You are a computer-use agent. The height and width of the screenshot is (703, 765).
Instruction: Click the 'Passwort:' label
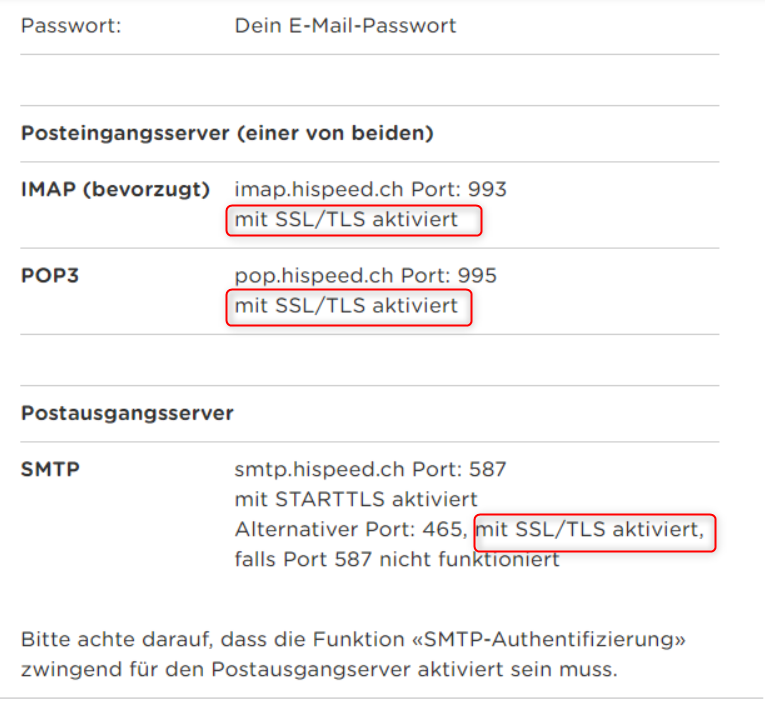click(71, 26)
